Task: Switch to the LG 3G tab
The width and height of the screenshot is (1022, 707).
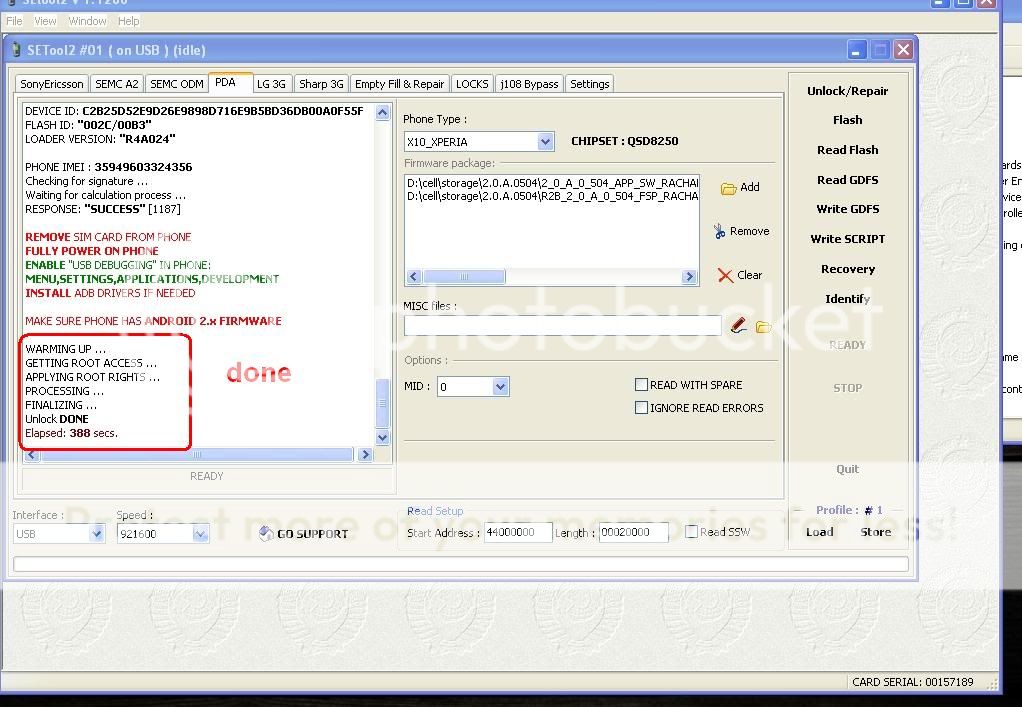Action: click(271, 84)
